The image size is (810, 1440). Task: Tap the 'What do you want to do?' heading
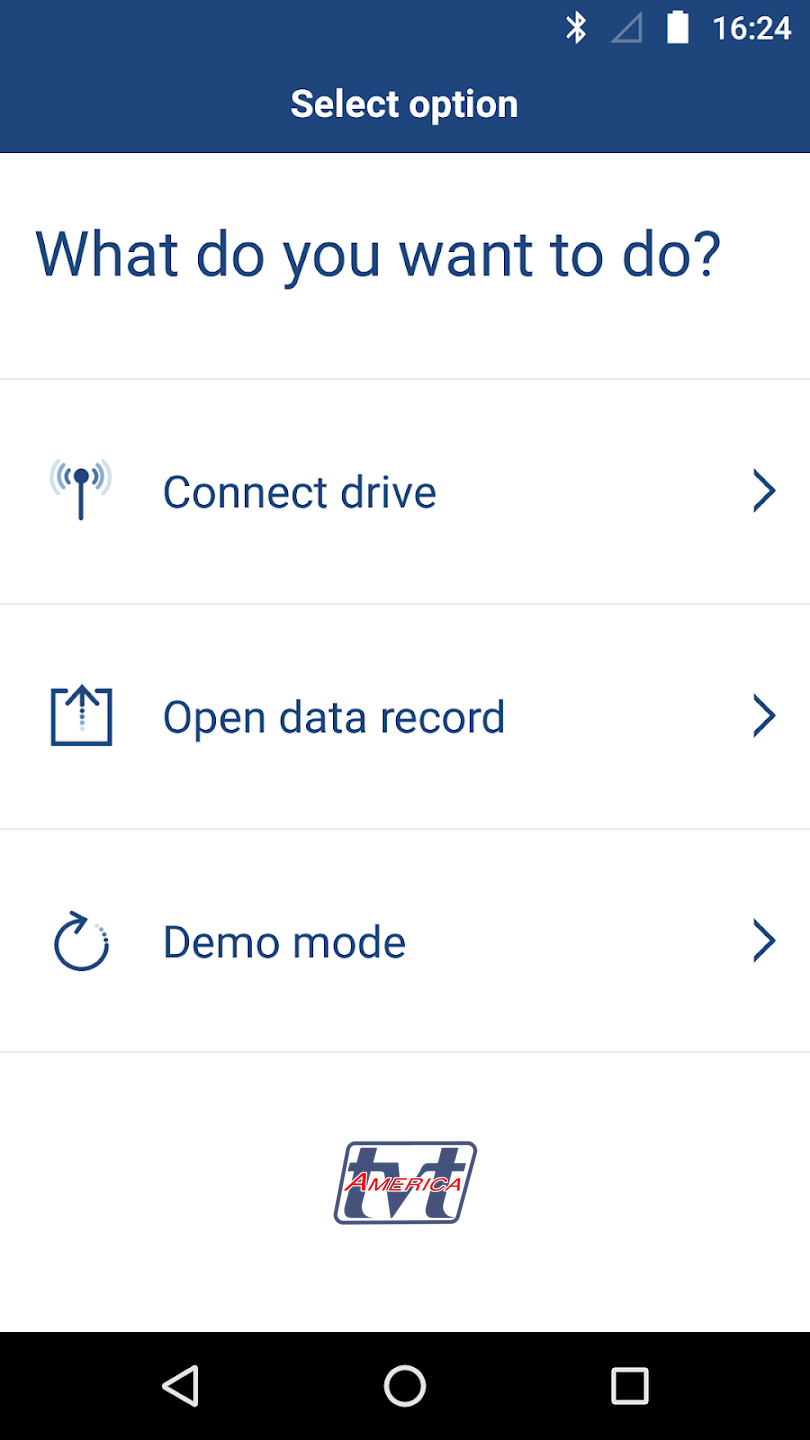(378, 254)
